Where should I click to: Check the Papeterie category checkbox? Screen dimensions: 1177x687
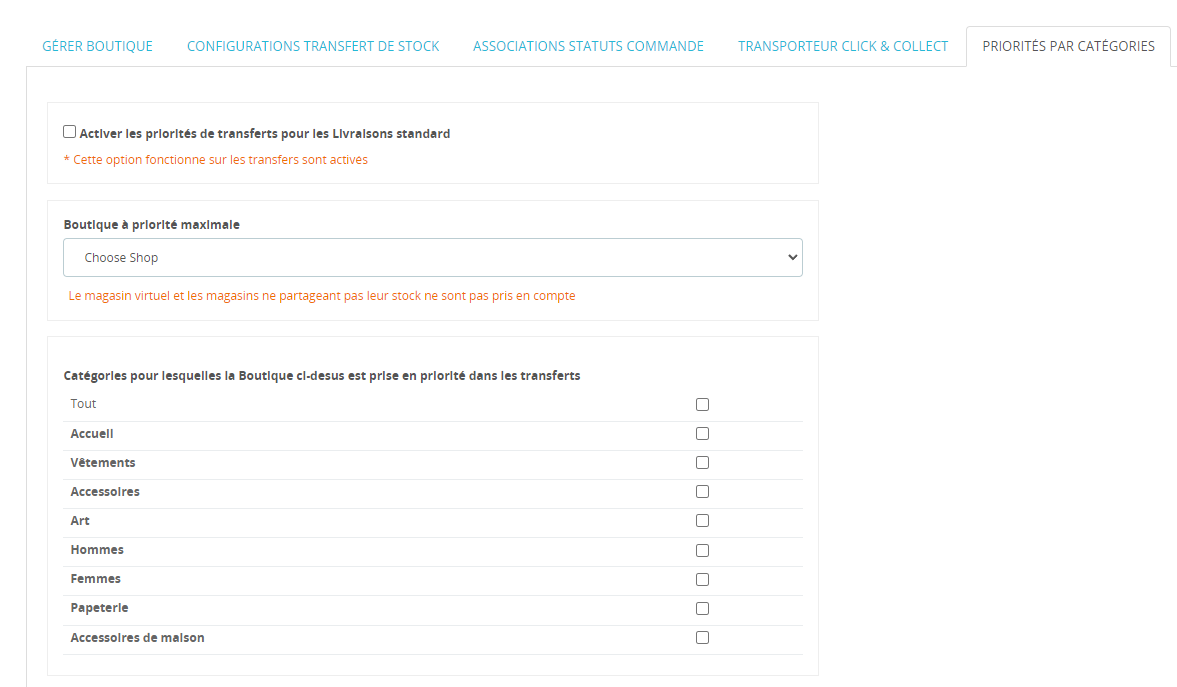[x=703, y=608]
